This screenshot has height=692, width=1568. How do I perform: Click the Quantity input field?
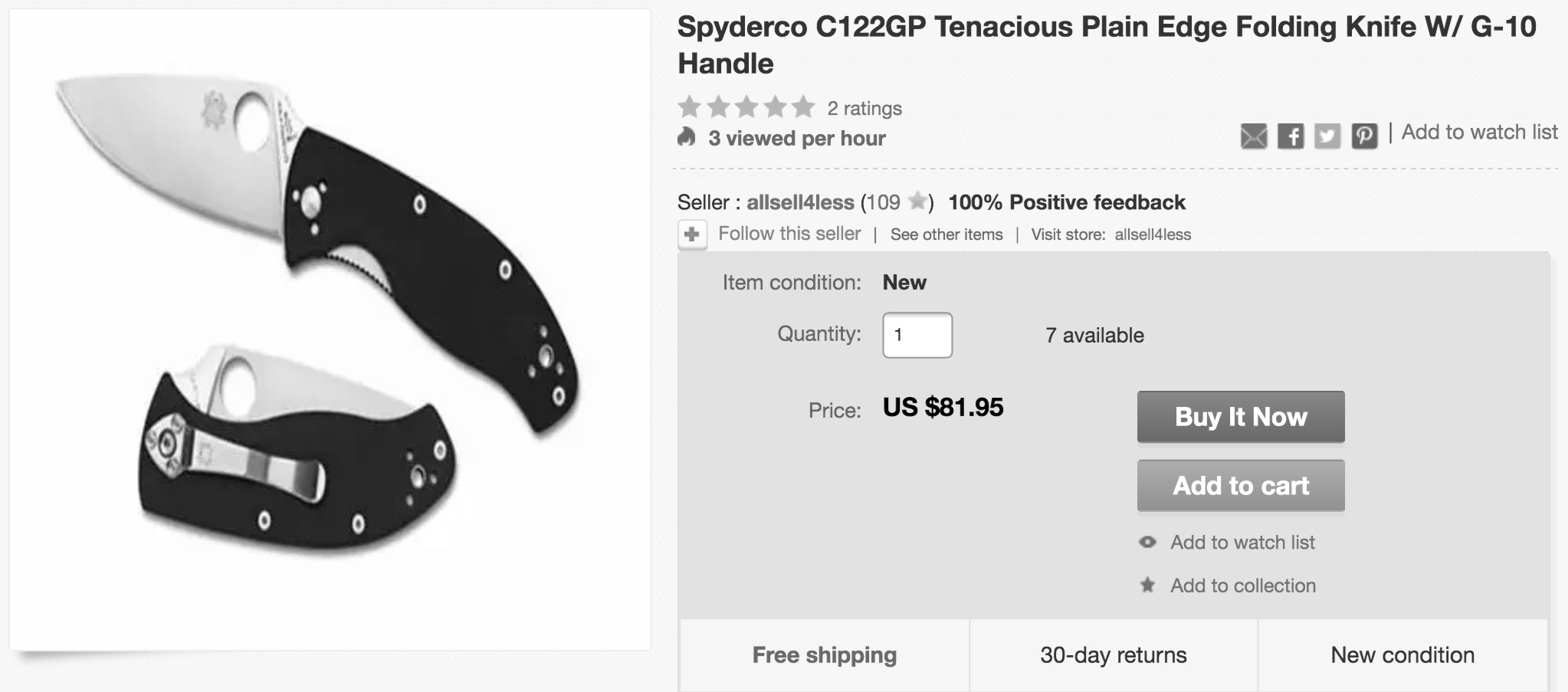click(917, 335)
